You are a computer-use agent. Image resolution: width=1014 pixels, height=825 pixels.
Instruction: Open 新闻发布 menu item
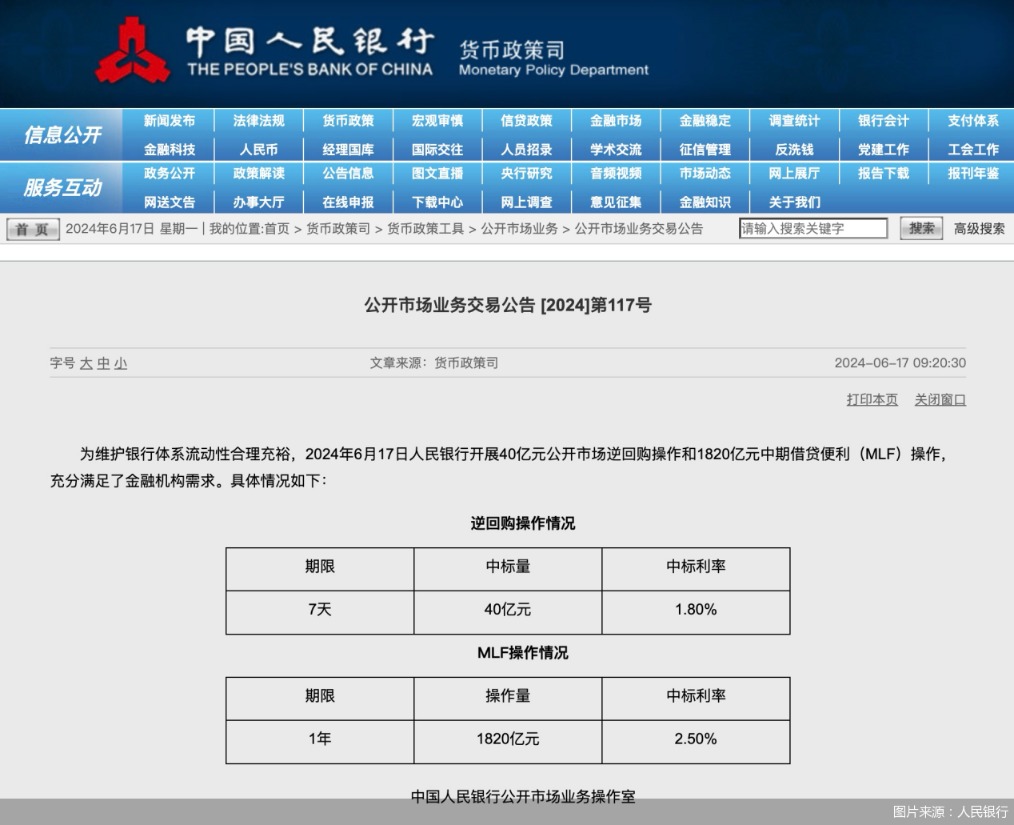pyautogui.click(x=169, y=121)
